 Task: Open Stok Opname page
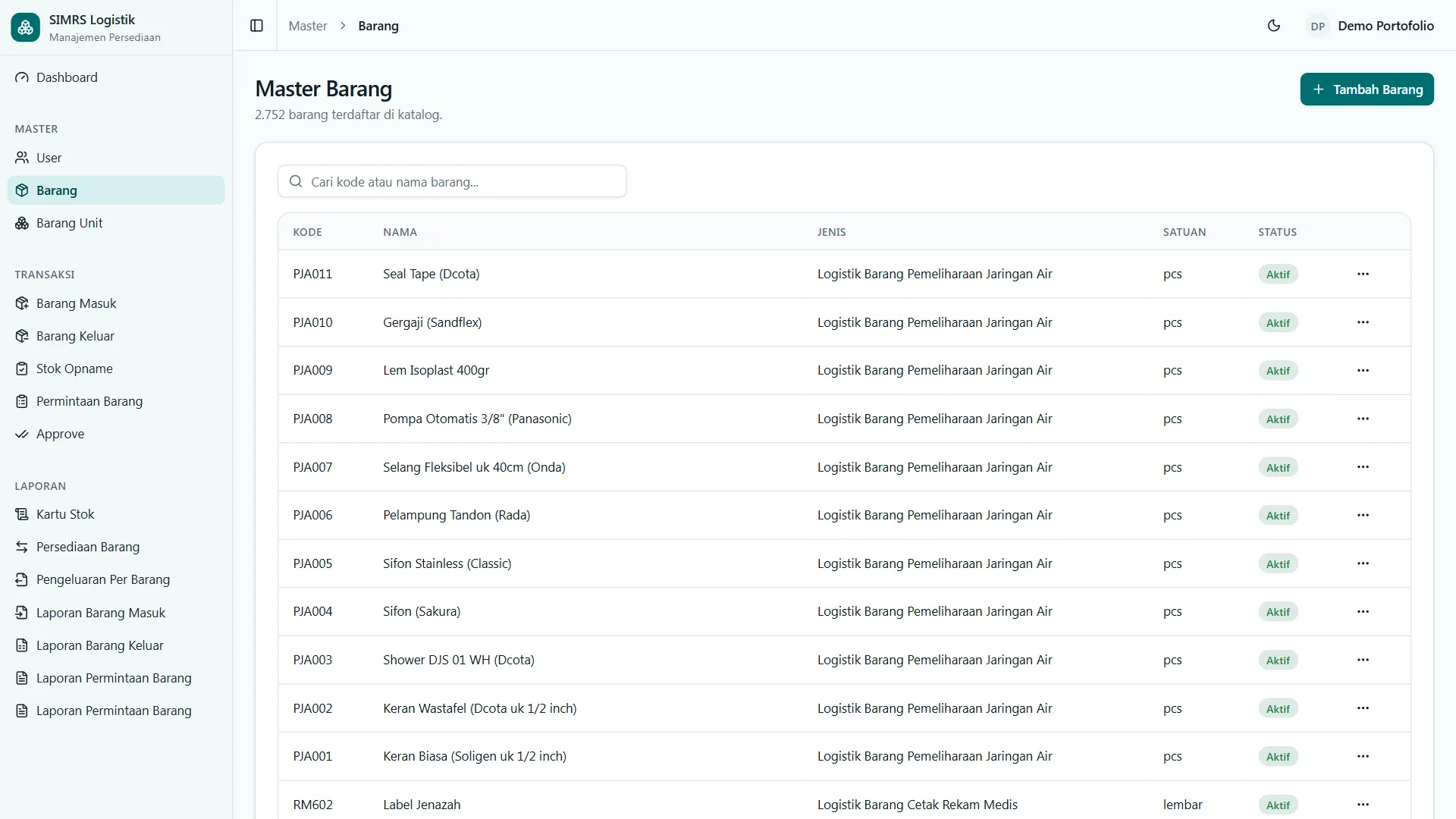116,369
